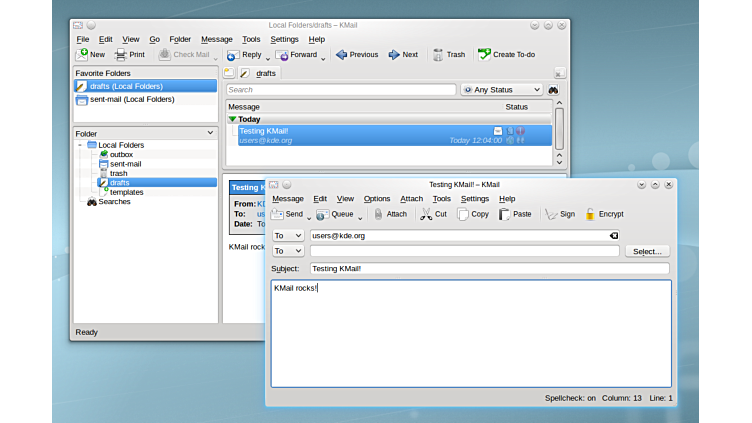Click the Print icon in toolbar

point(121,55)
